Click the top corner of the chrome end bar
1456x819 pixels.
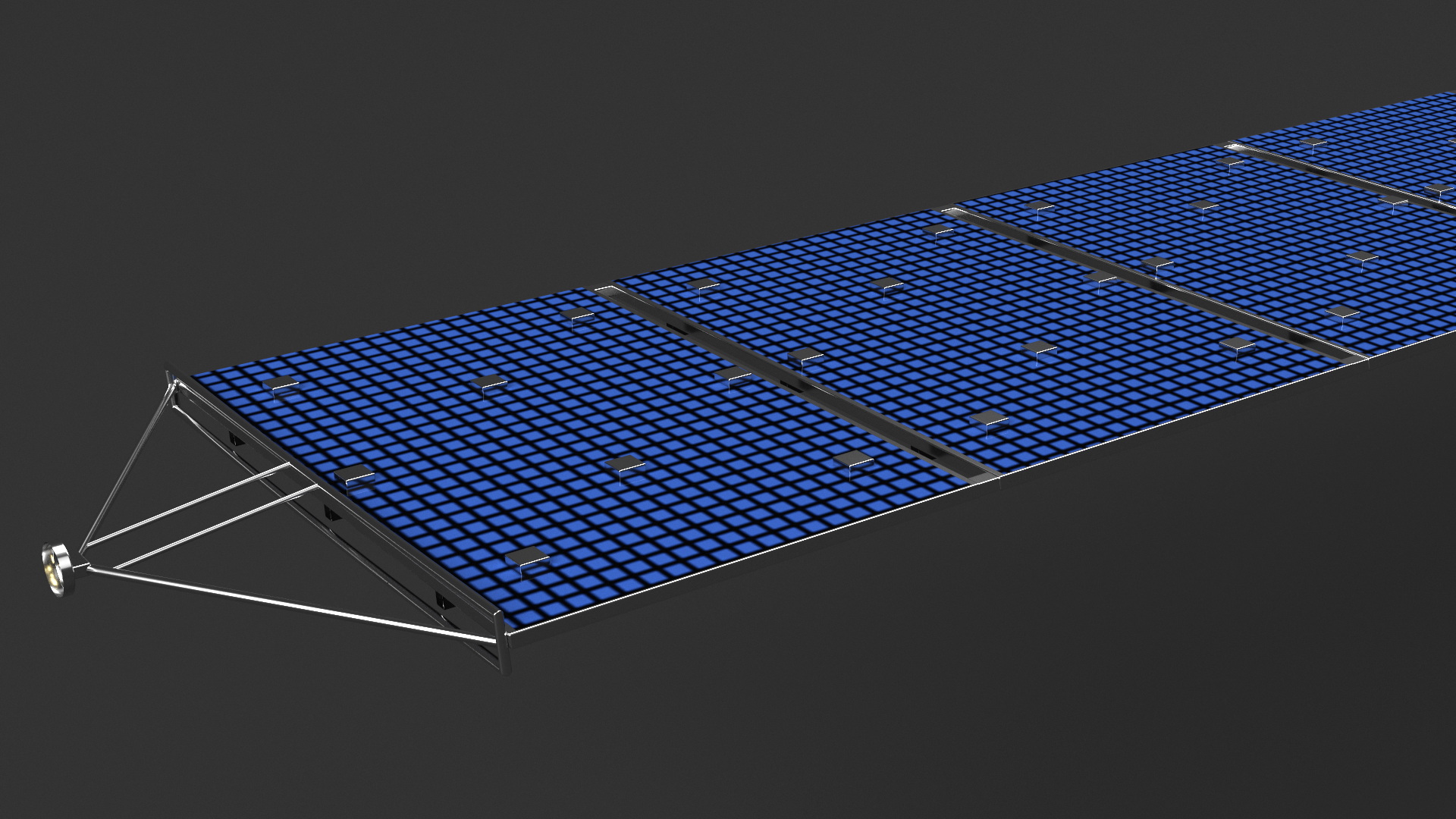click(x=173, y=378)
